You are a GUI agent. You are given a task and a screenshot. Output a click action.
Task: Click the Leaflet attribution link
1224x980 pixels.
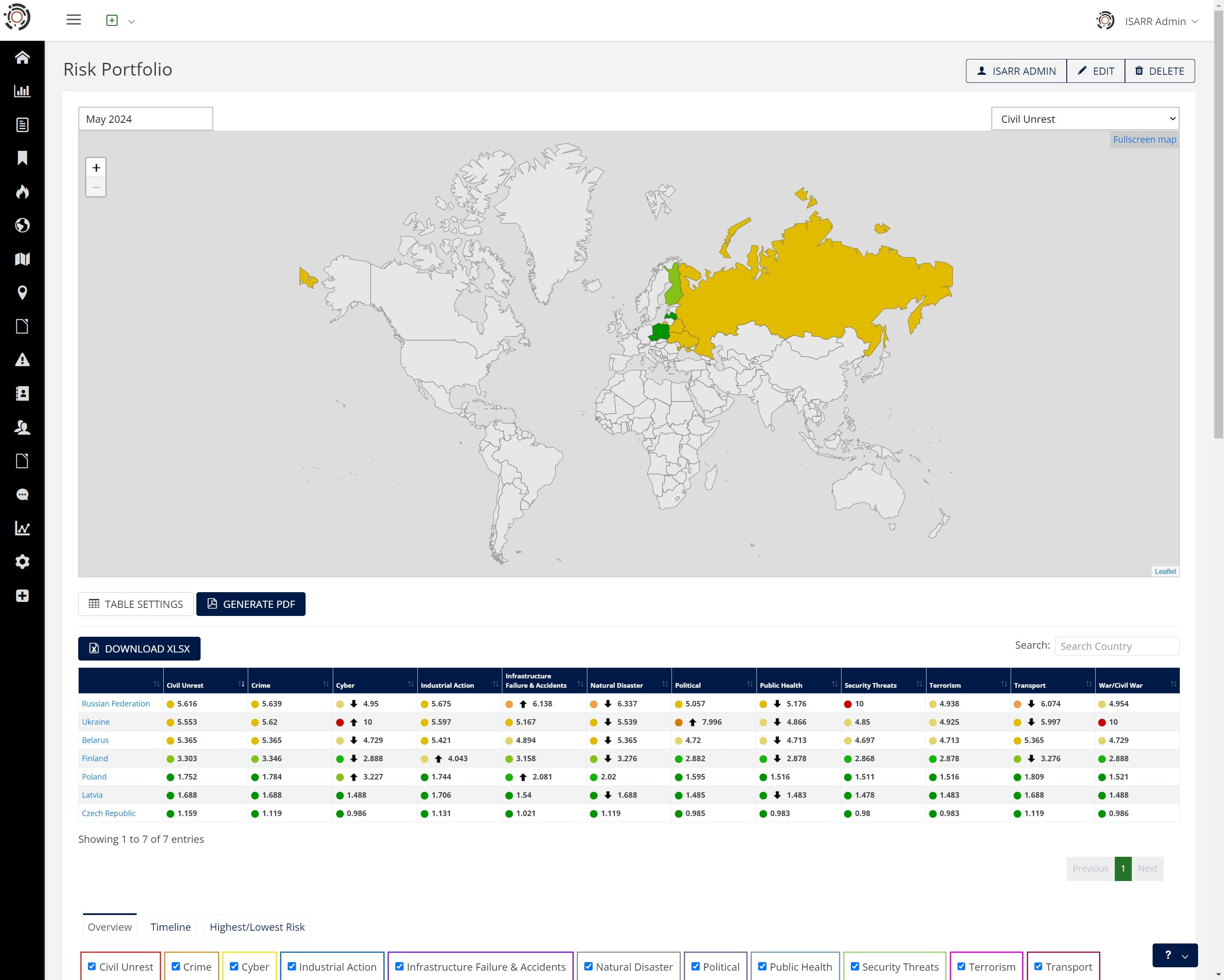pyautogui.click(x=1165, y=571)
